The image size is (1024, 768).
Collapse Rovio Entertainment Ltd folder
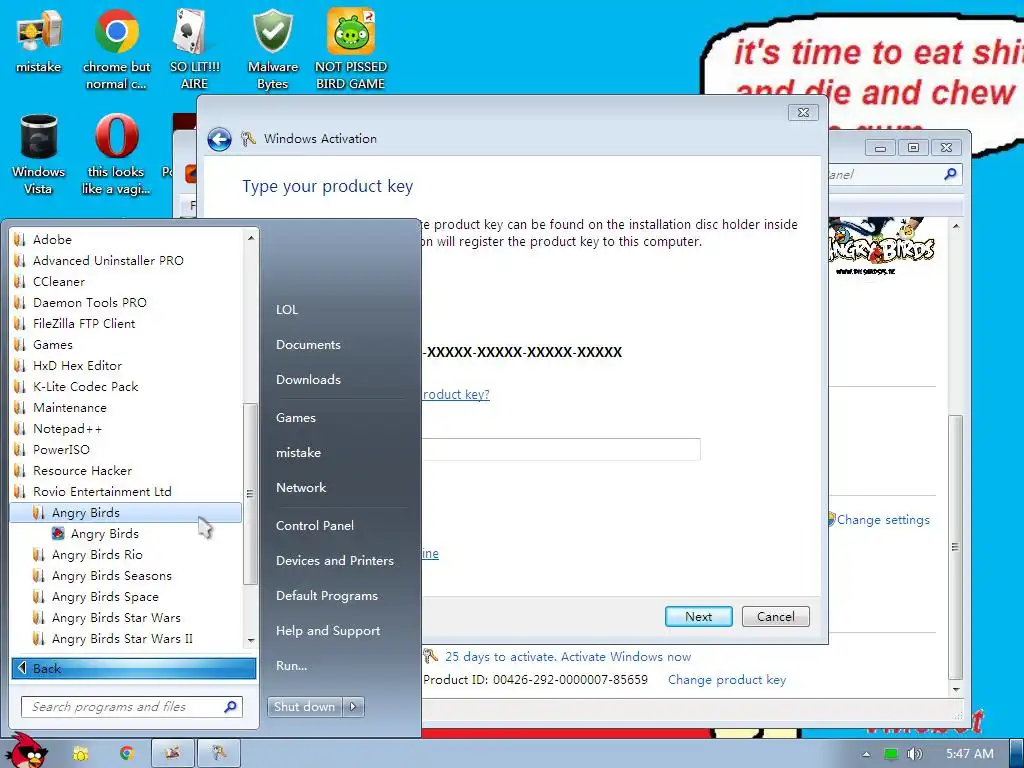click(x=127, y=492)
